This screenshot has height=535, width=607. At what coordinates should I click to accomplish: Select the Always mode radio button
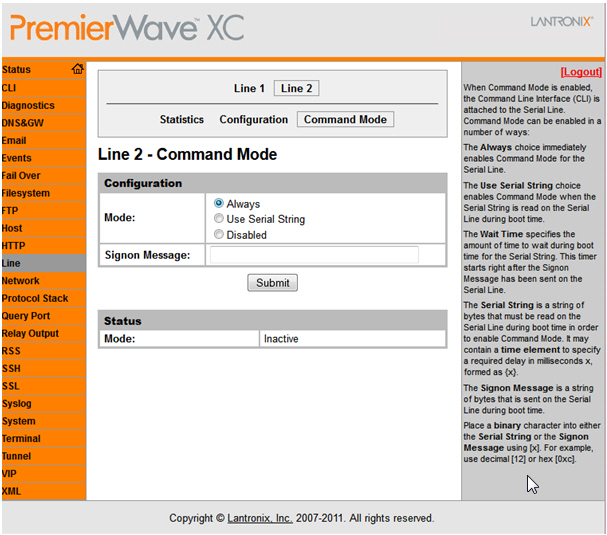(x=219, y=204)
